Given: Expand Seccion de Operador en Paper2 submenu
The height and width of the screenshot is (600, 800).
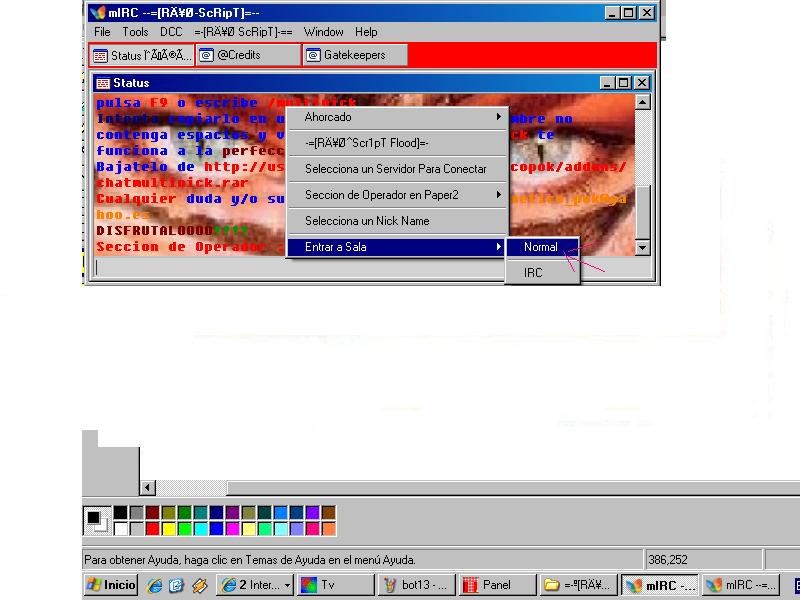Looking at the screenshot, I should click(397, 195).
